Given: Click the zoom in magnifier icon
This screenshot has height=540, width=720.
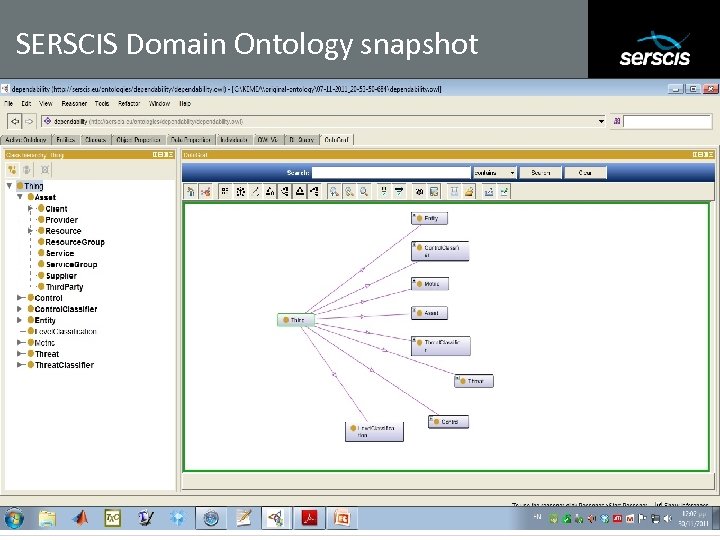Looking at the screenshot, I should (x=334, y=192).
